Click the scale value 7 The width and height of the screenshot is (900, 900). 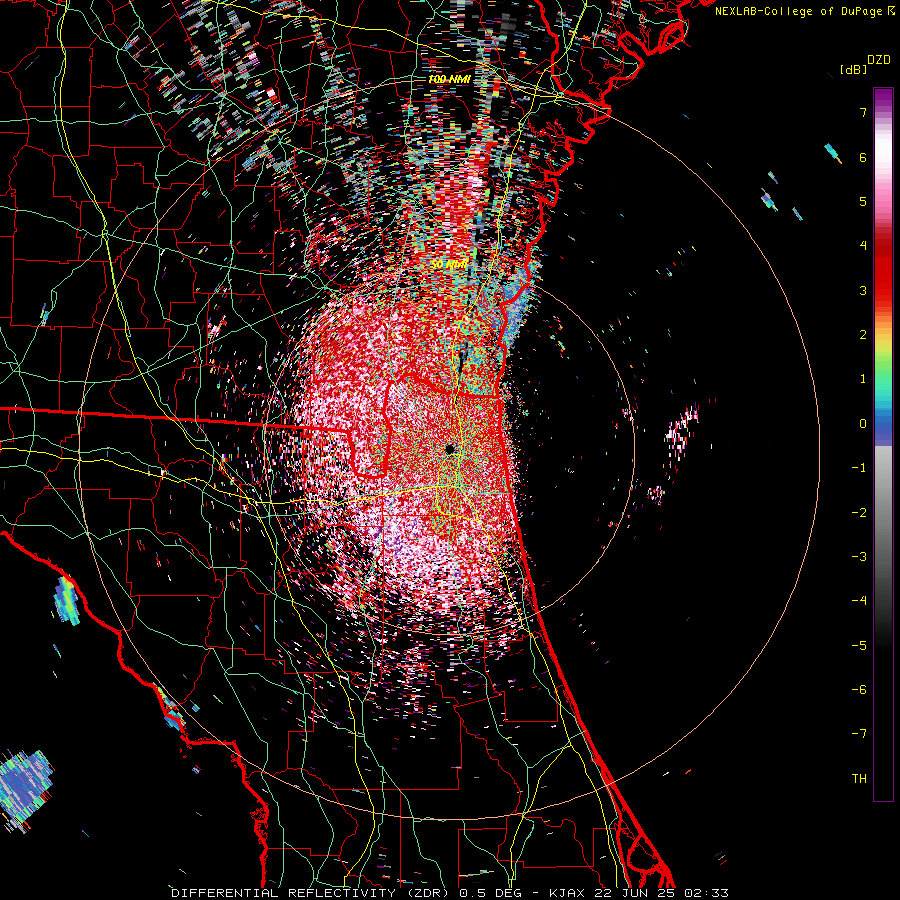863,112
